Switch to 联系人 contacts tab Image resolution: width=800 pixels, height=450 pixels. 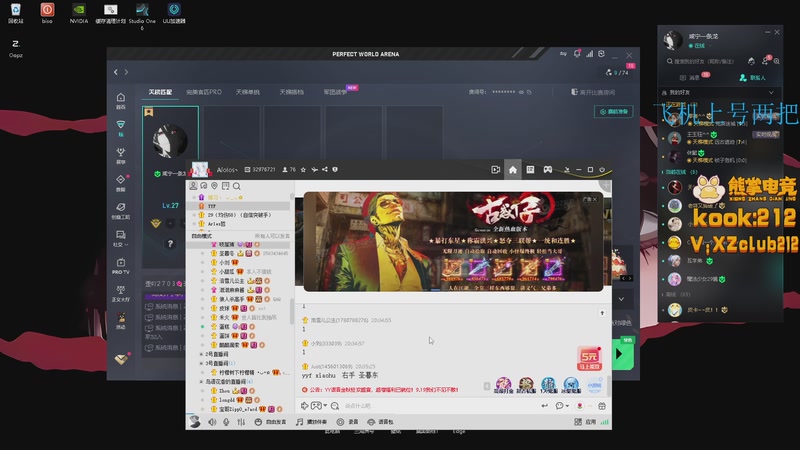click(x=753, y=78)
